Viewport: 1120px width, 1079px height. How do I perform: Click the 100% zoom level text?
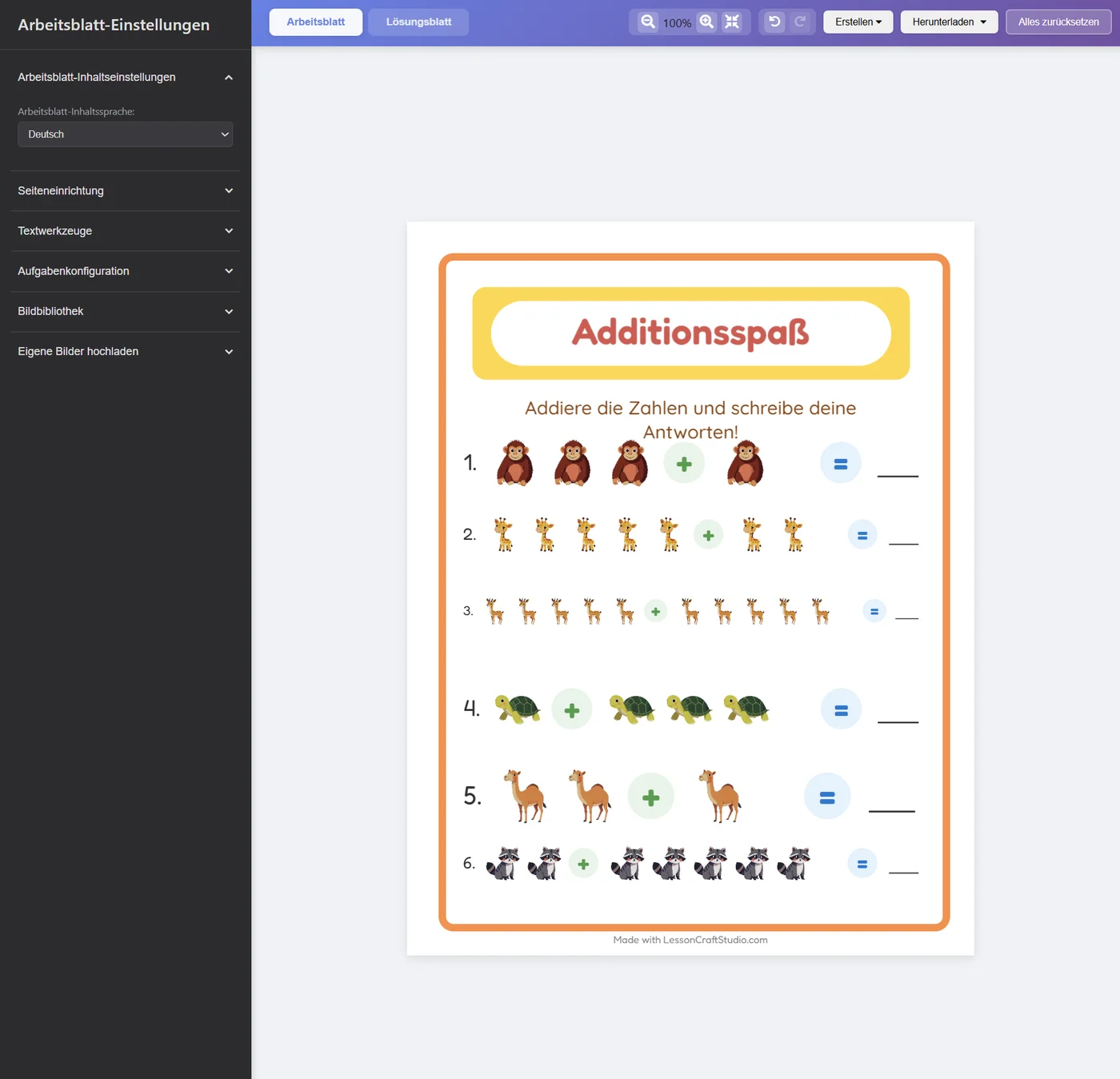click(677, 23)
